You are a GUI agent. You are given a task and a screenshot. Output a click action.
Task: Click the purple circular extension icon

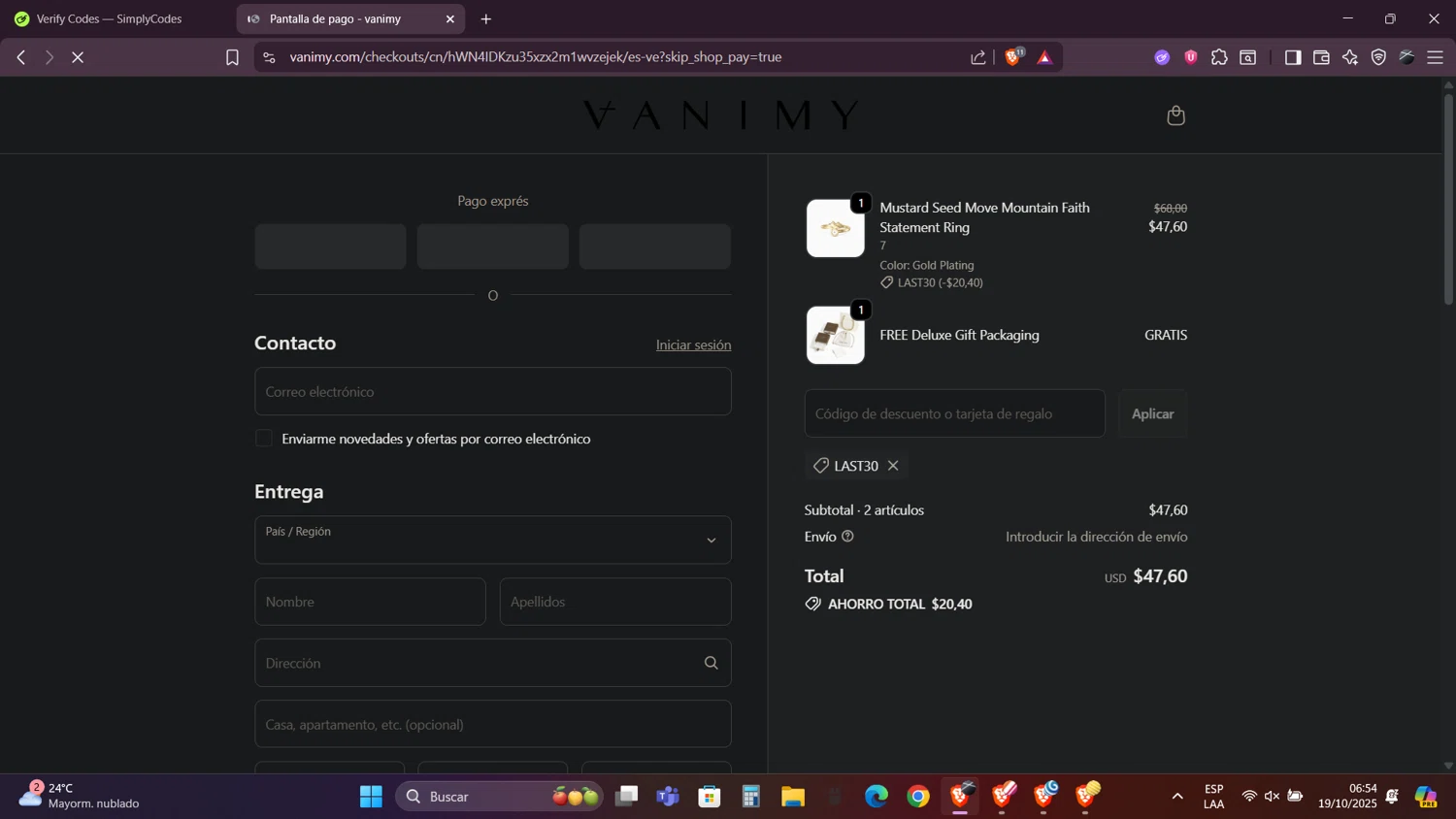pos(1162,57)
